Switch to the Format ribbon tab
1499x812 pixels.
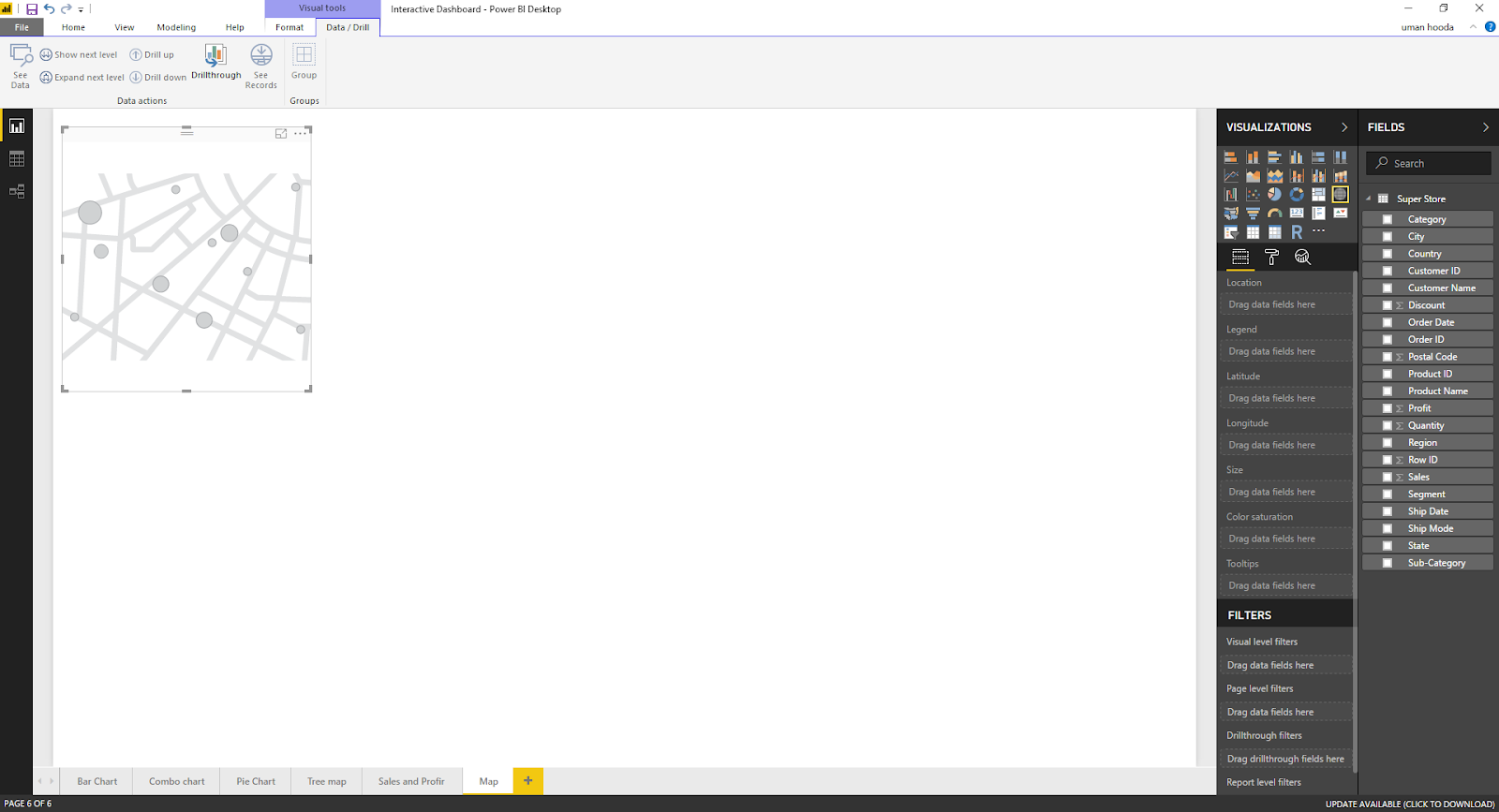pyautogui.click(x=289, y=27)
